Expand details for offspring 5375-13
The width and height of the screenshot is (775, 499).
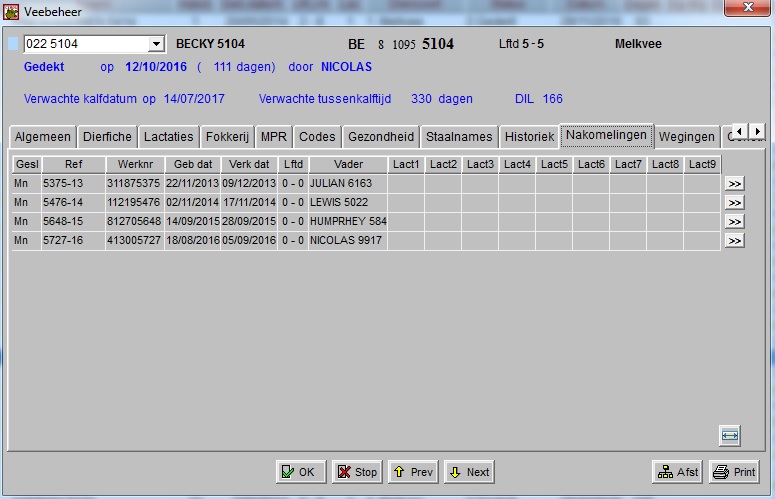pos(734,183)
